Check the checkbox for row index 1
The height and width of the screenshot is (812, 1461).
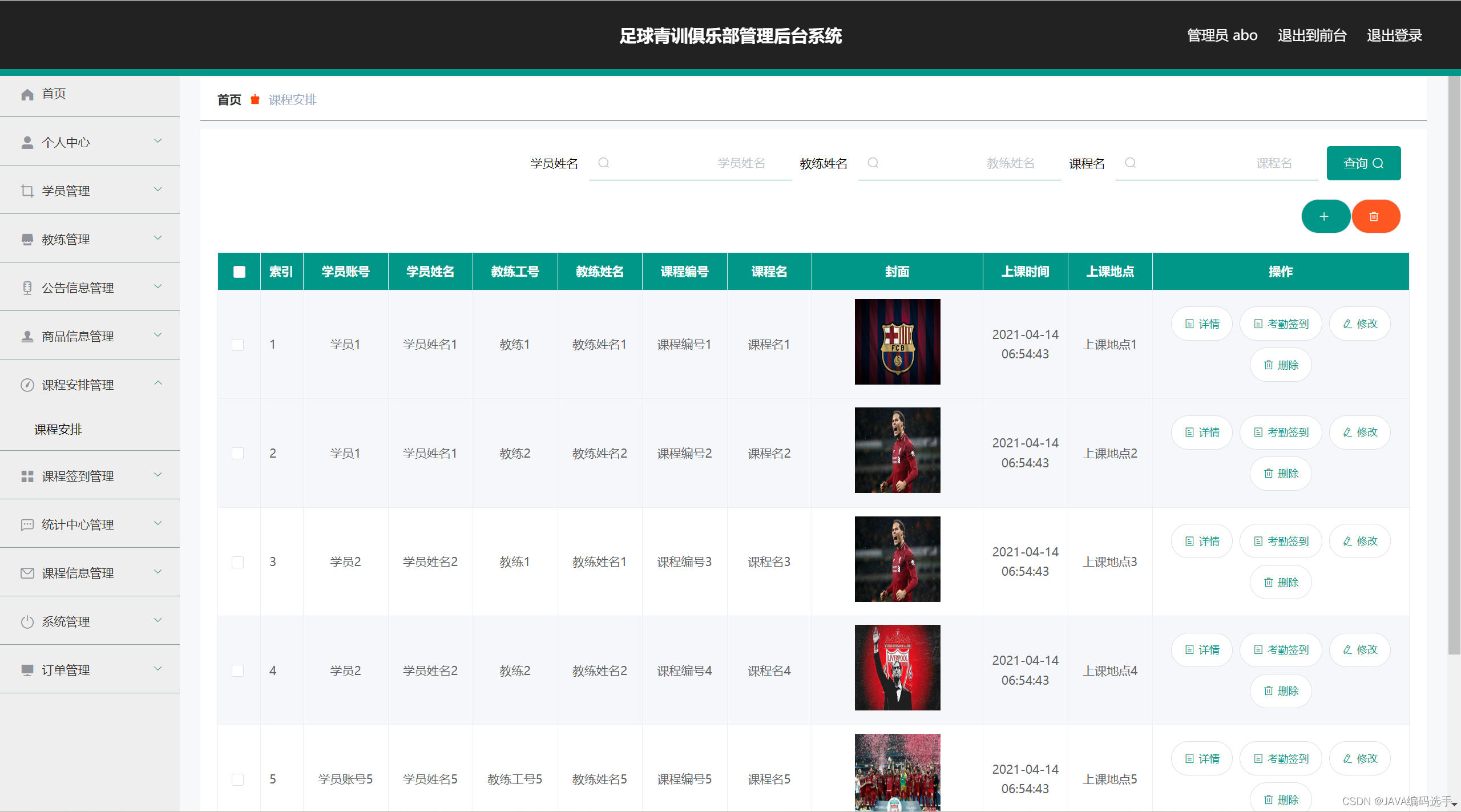[238, 344]
